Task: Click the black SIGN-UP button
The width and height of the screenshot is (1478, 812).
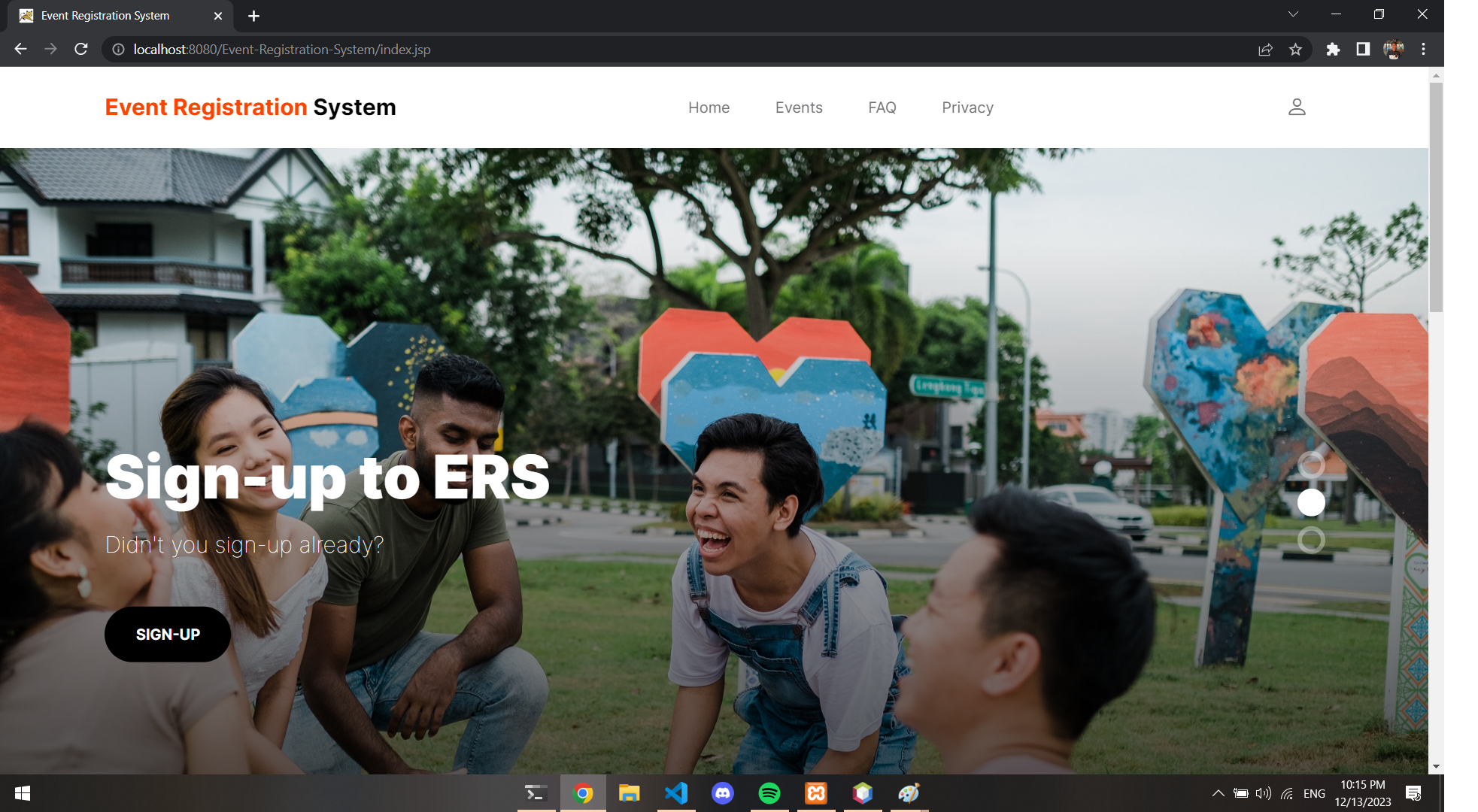Action: 168,635
